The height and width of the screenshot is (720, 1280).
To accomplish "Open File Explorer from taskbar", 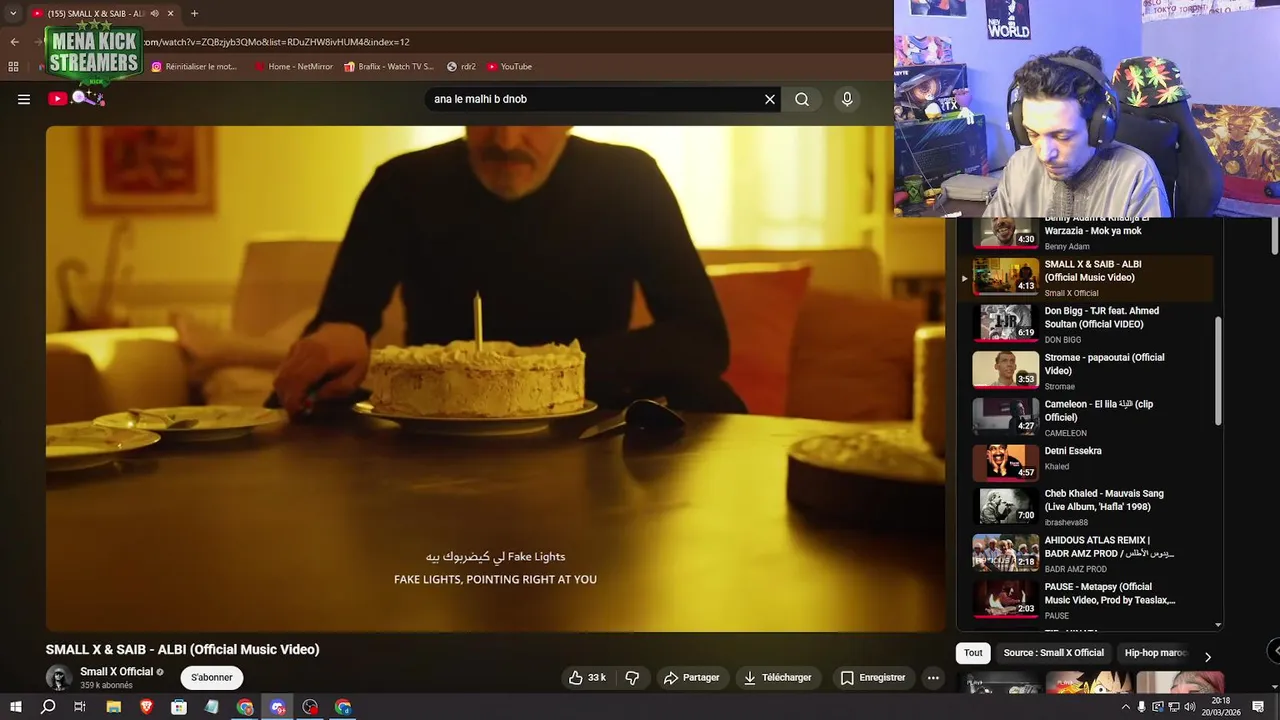I will click(114, 707).
